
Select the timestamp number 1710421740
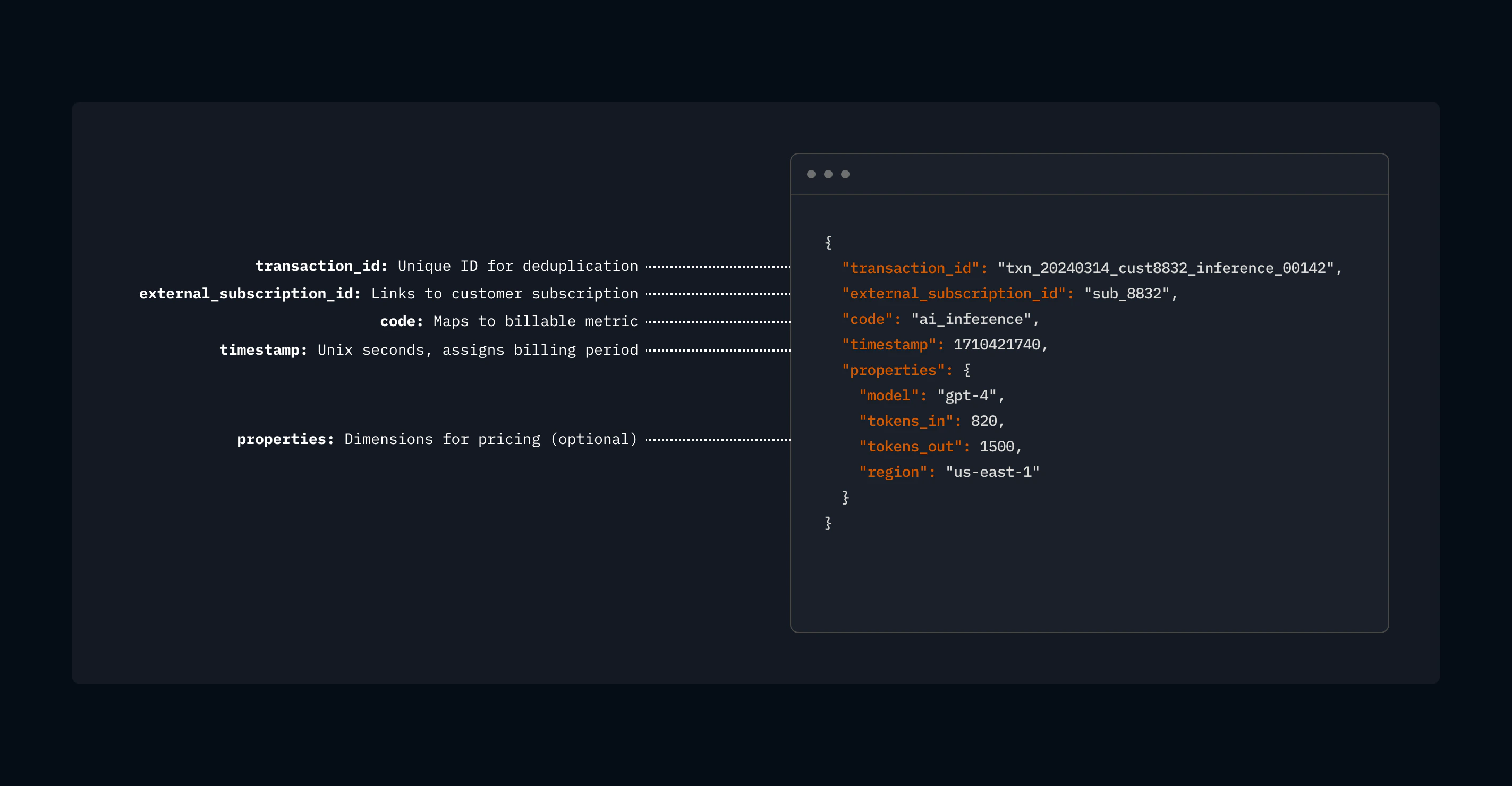coord(997,345)
